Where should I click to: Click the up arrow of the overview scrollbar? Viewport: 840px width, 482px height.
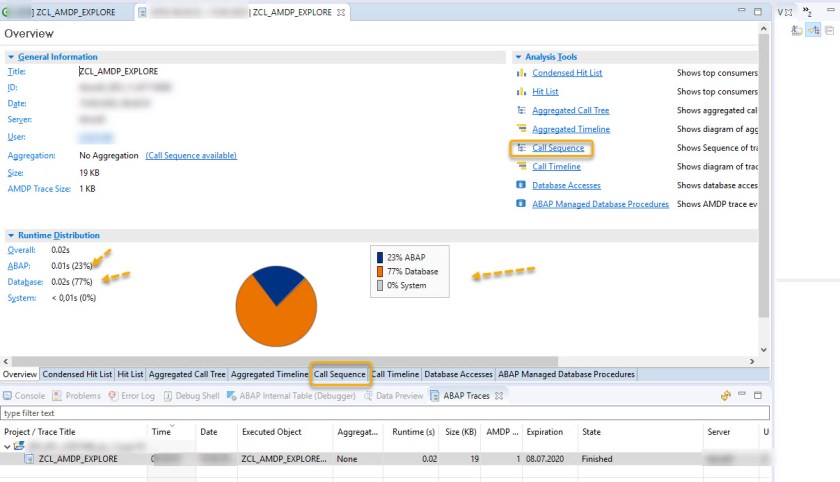763,28
